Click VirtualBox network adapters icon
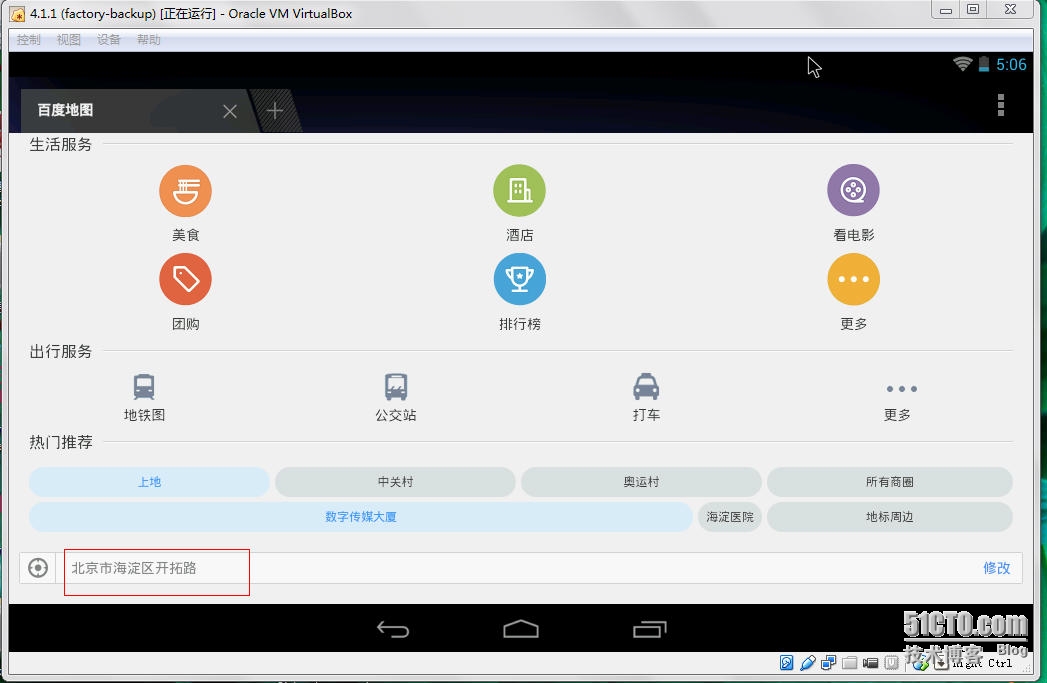Viewport: 1047px width, 683px height. tap(829, 662)
